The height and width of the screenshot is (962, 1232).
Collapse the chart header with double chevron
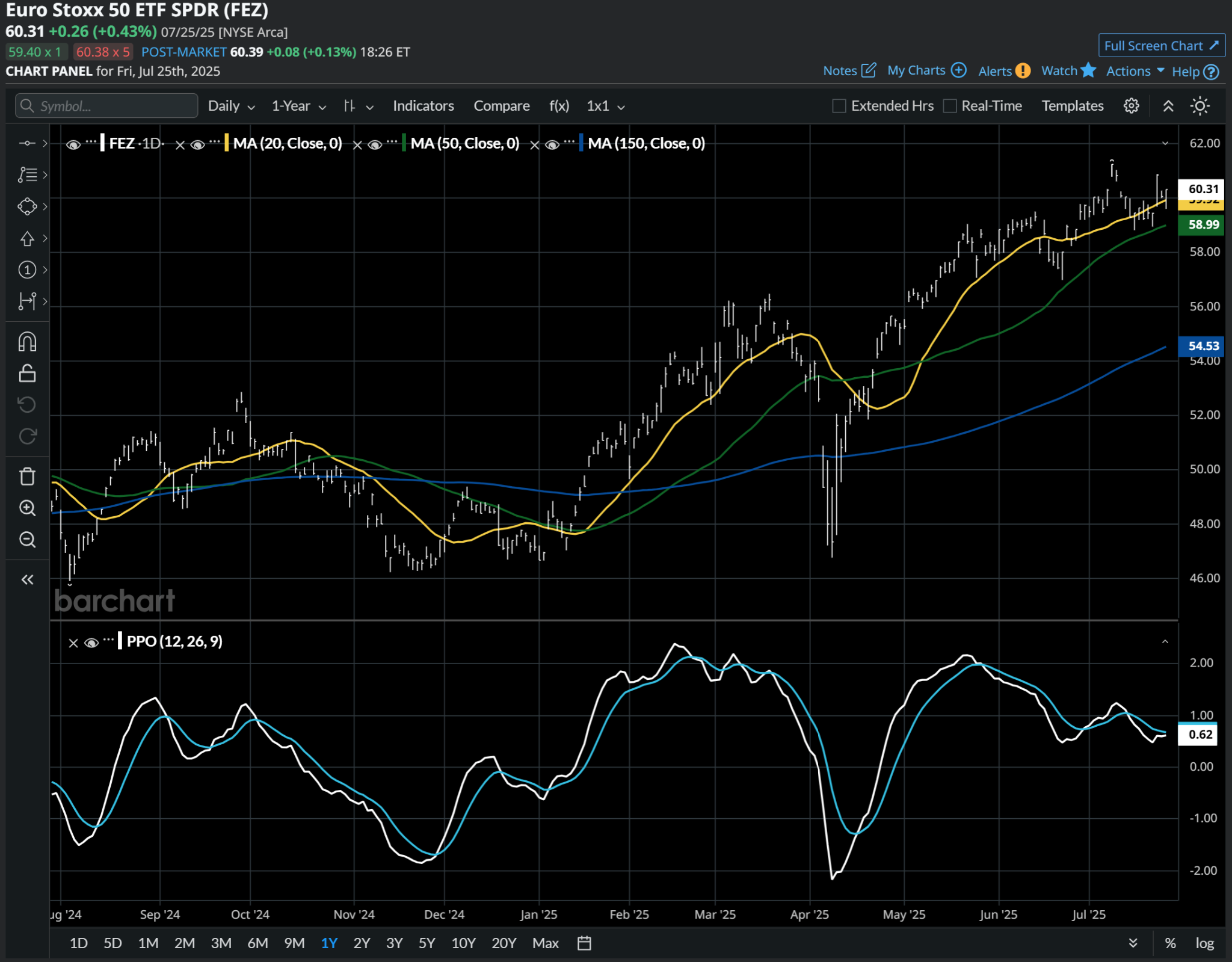pos(1168,106)
